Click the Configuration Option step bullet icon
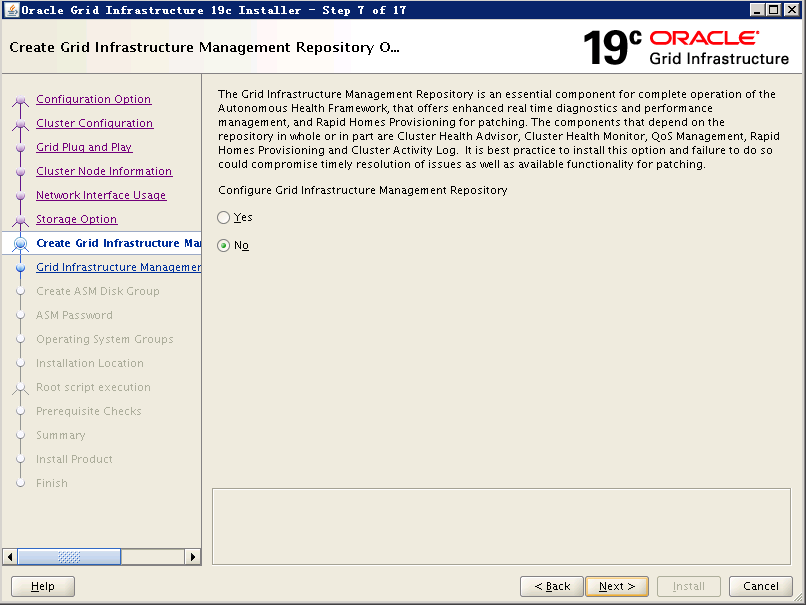This screenshot has height=605, width=807. 21,100
